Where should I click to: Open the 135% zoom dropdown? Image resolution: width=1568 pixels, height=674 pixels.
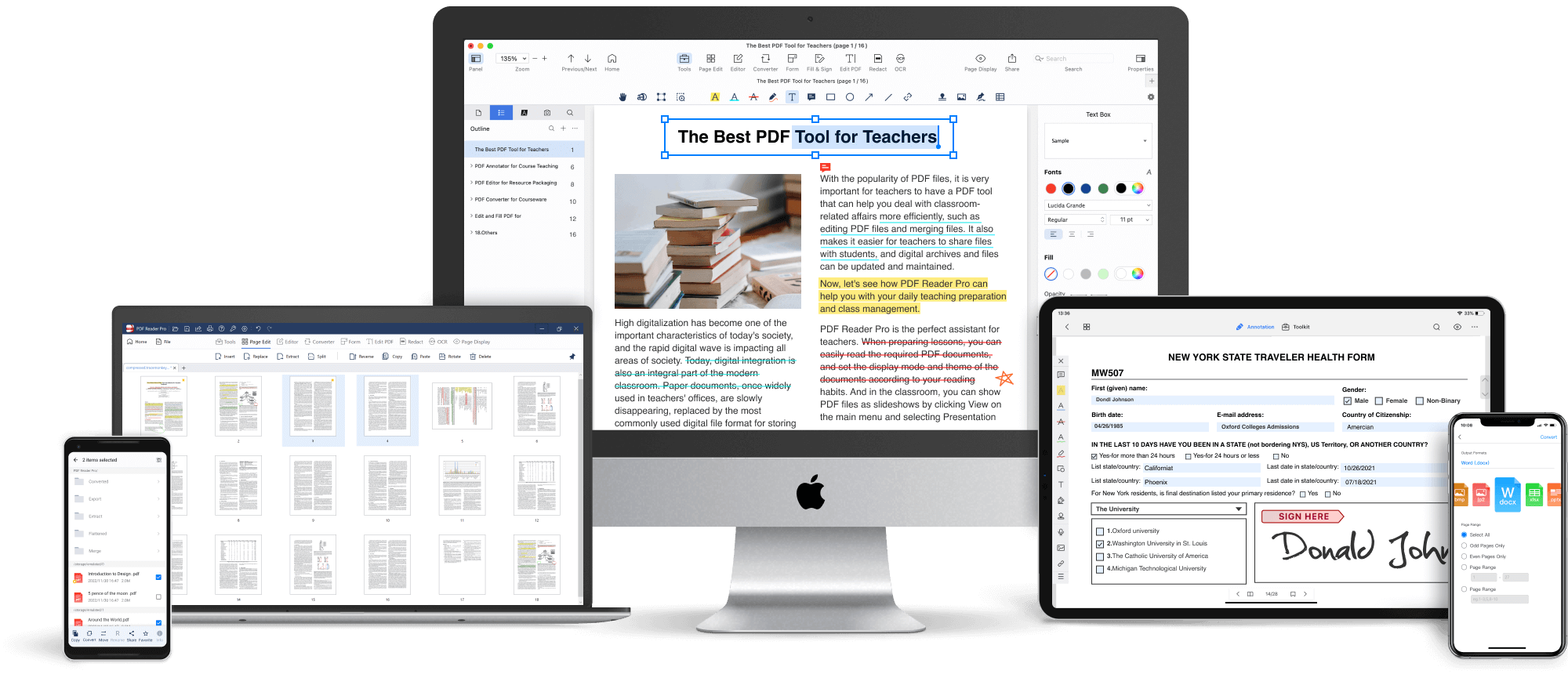tap(513, 59)
